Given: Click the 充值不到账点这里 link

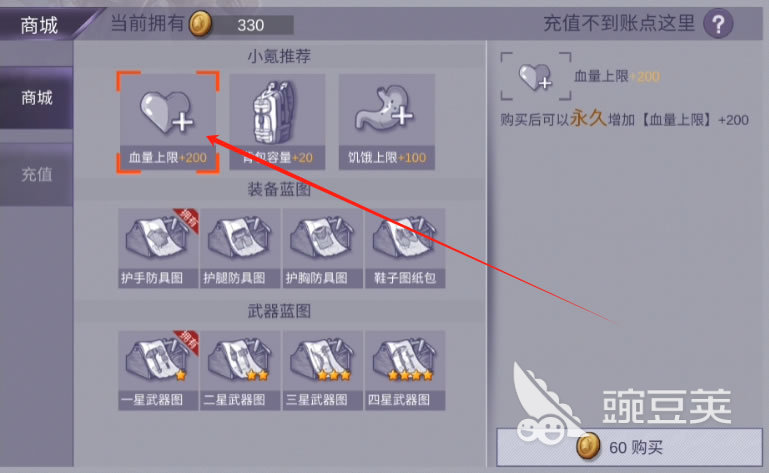Looking at the screenshot, I should point(619,23).
